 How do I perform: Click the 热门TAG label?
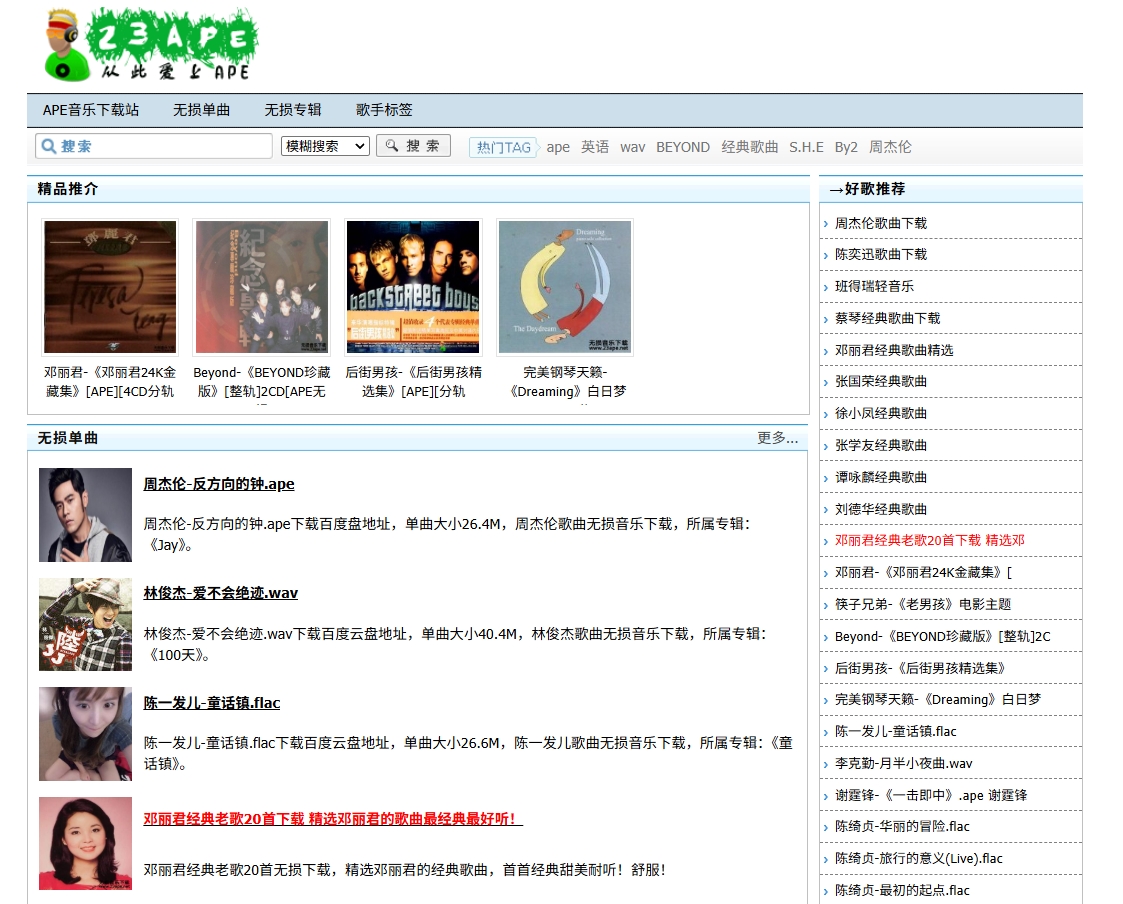coord(503,146)
